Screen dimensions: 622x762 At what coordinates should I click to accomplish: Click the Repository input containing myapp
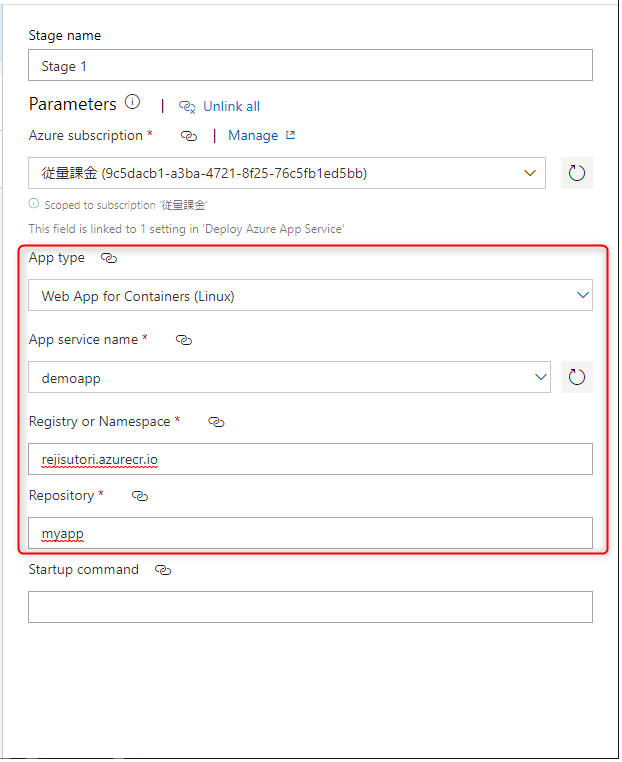point(310,533)
